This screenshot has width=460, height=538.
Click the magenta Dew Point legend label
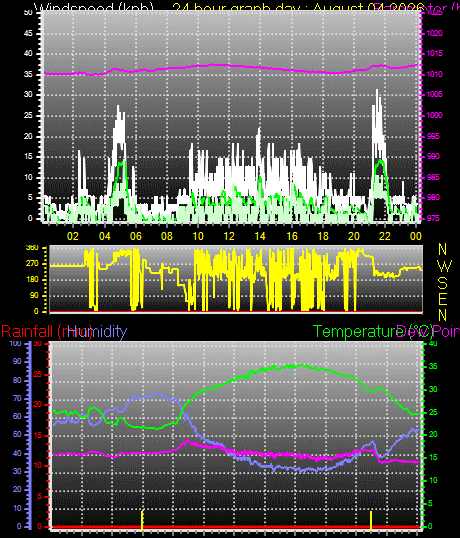tap(428, 332)
